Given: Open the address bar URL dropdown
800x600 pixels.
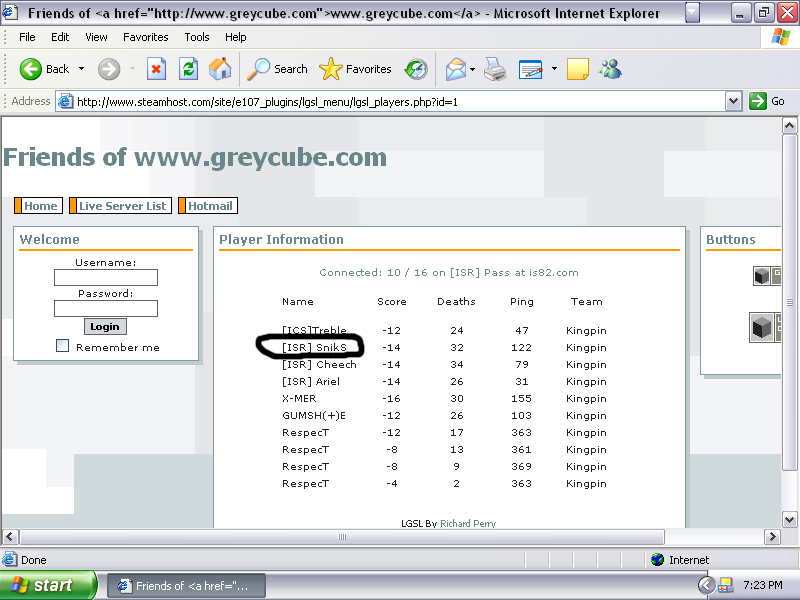Looking at the screenshot, I should (x=733, y=102).
